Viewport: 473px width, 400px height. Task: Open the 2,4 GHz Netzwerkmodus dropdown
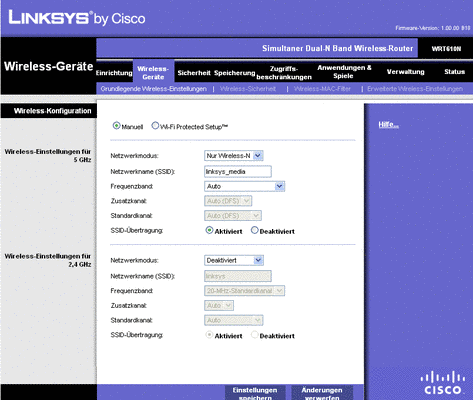point(234,260)
